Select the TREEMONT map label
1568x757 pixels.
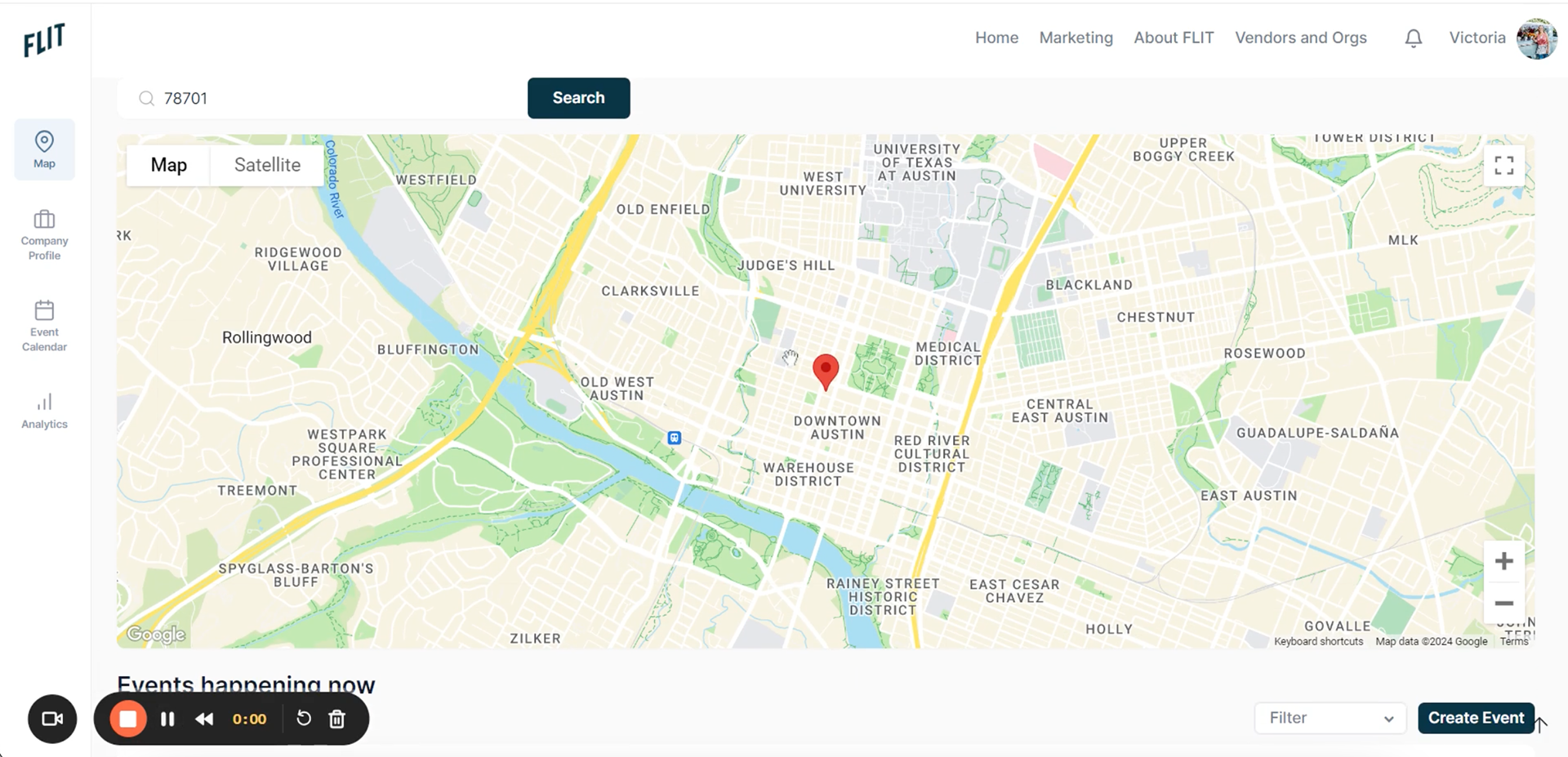tap(257, 490)
